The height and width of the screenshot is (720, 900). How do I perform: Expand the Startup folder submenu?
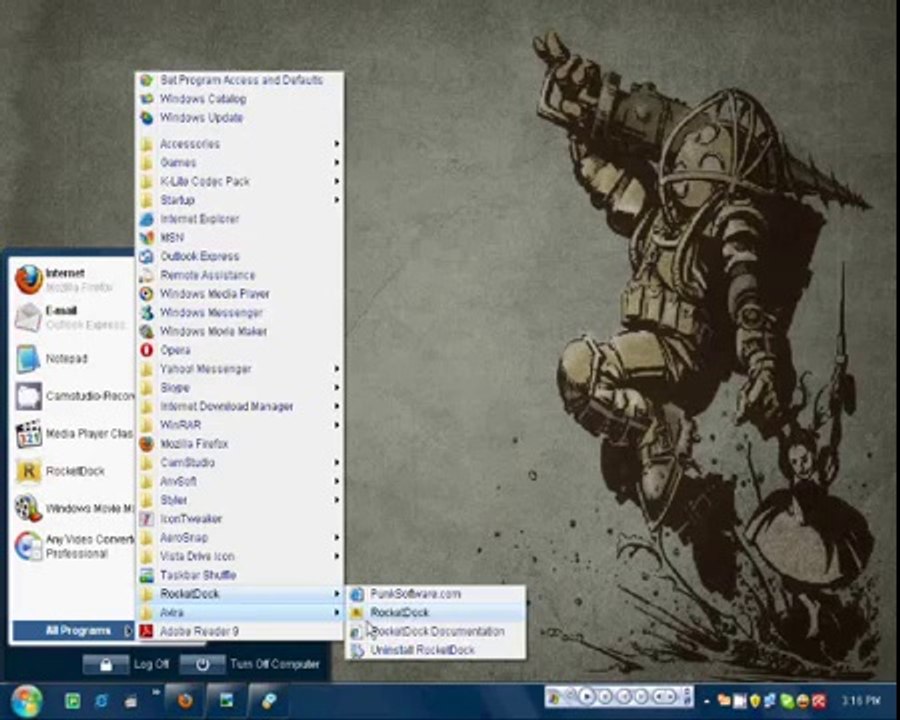coord(240,200)
